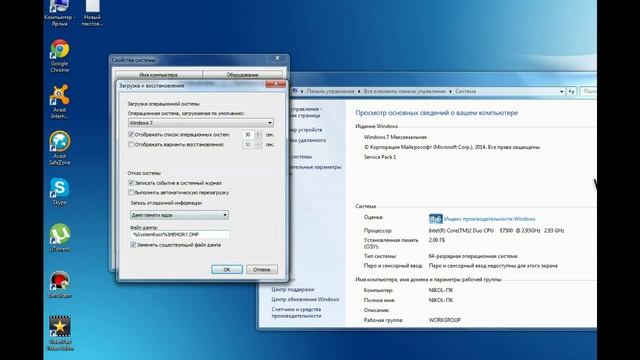Click the refresh button beside the address bar
The image size is (640, 360).
tap(571, 91)
